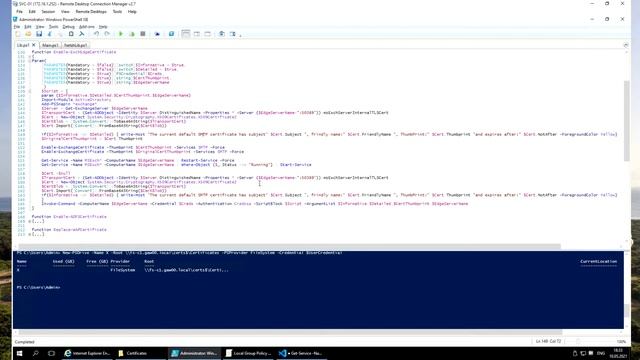
Task: Start PowerShell.exe in a separate window icon
Action: [171, 34]
